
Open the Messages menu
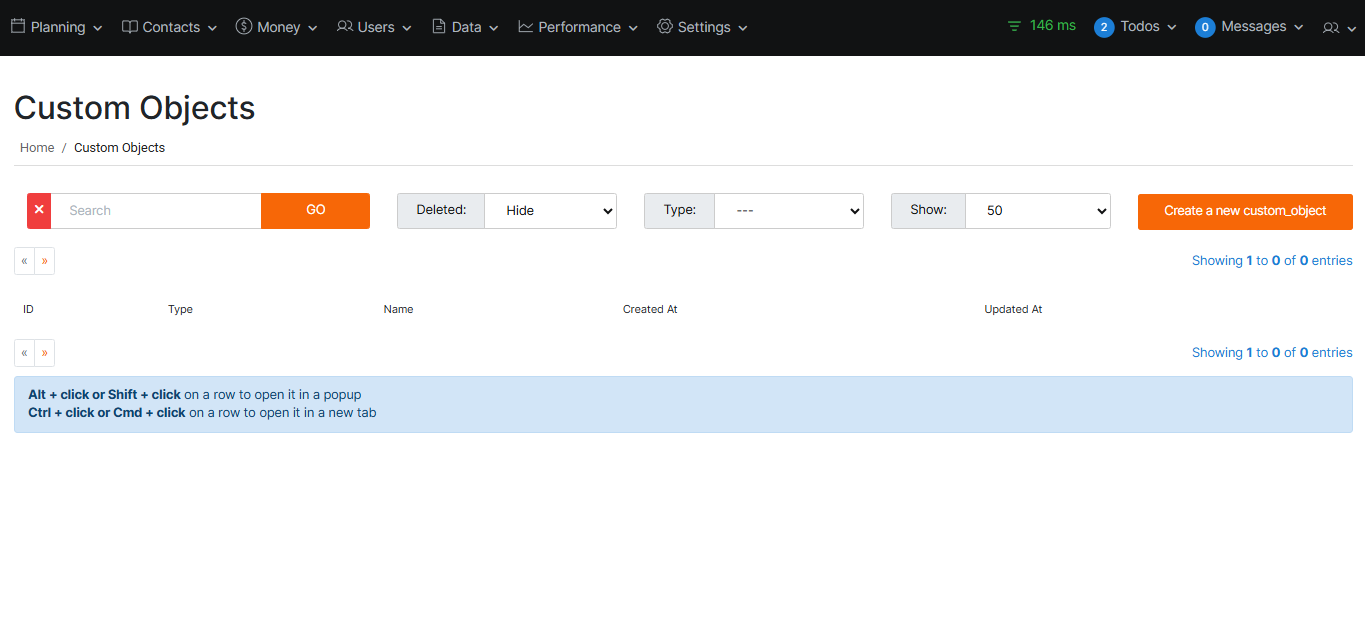[1249, 27]
